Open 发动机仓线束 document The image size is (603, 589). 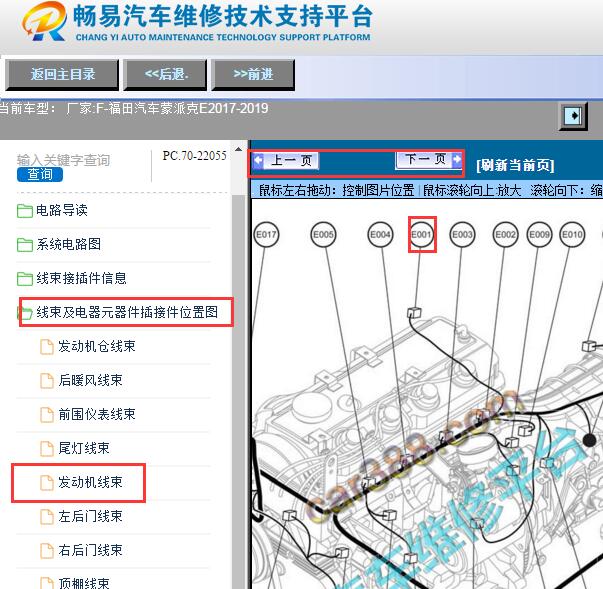coord(97,346)
